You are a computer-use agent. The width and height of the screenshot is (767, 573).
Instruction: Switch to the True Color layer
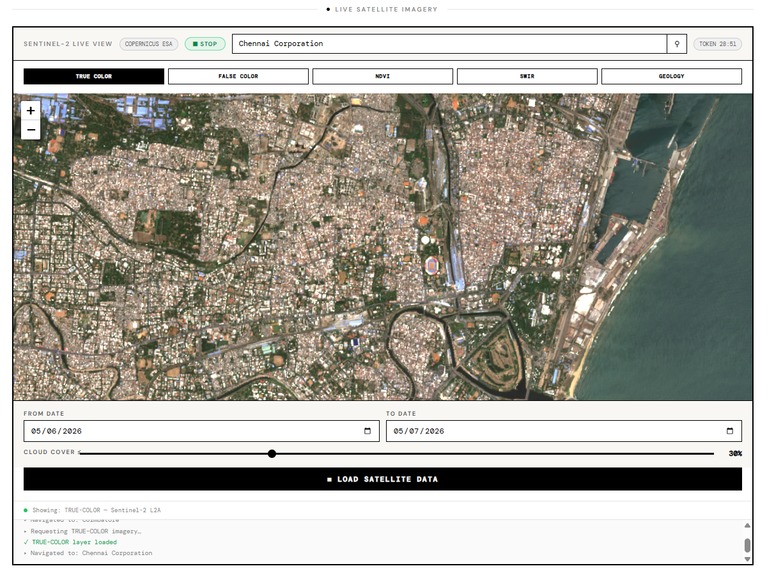point(94,76)
